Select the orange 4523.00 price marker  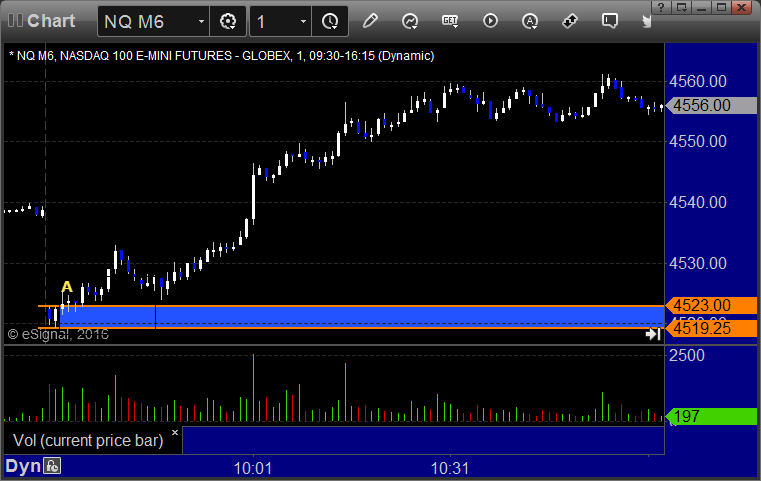[x=711, y=305]
